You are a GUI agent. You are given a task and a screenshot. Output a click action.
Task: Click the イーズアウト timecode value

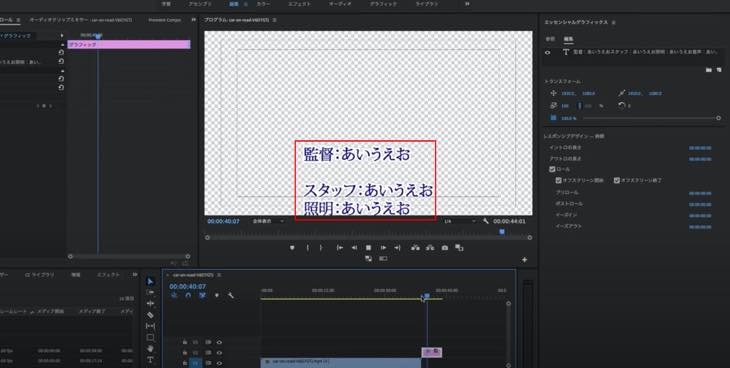[x=700, y=227]
